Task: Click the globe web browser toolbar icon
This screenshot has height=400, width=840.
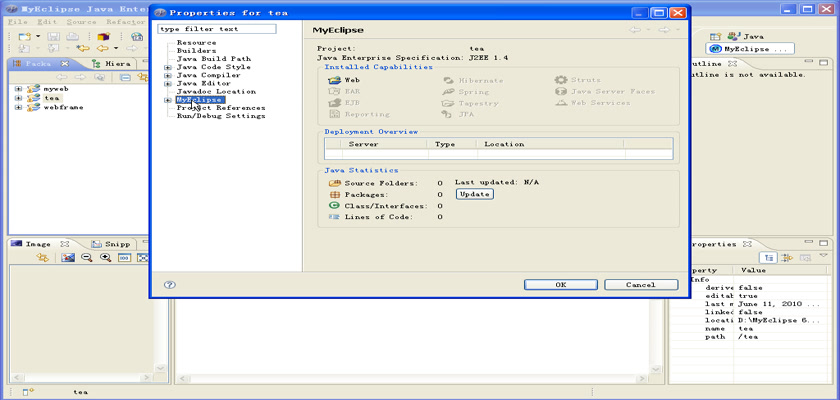Action: click(137, 36)
